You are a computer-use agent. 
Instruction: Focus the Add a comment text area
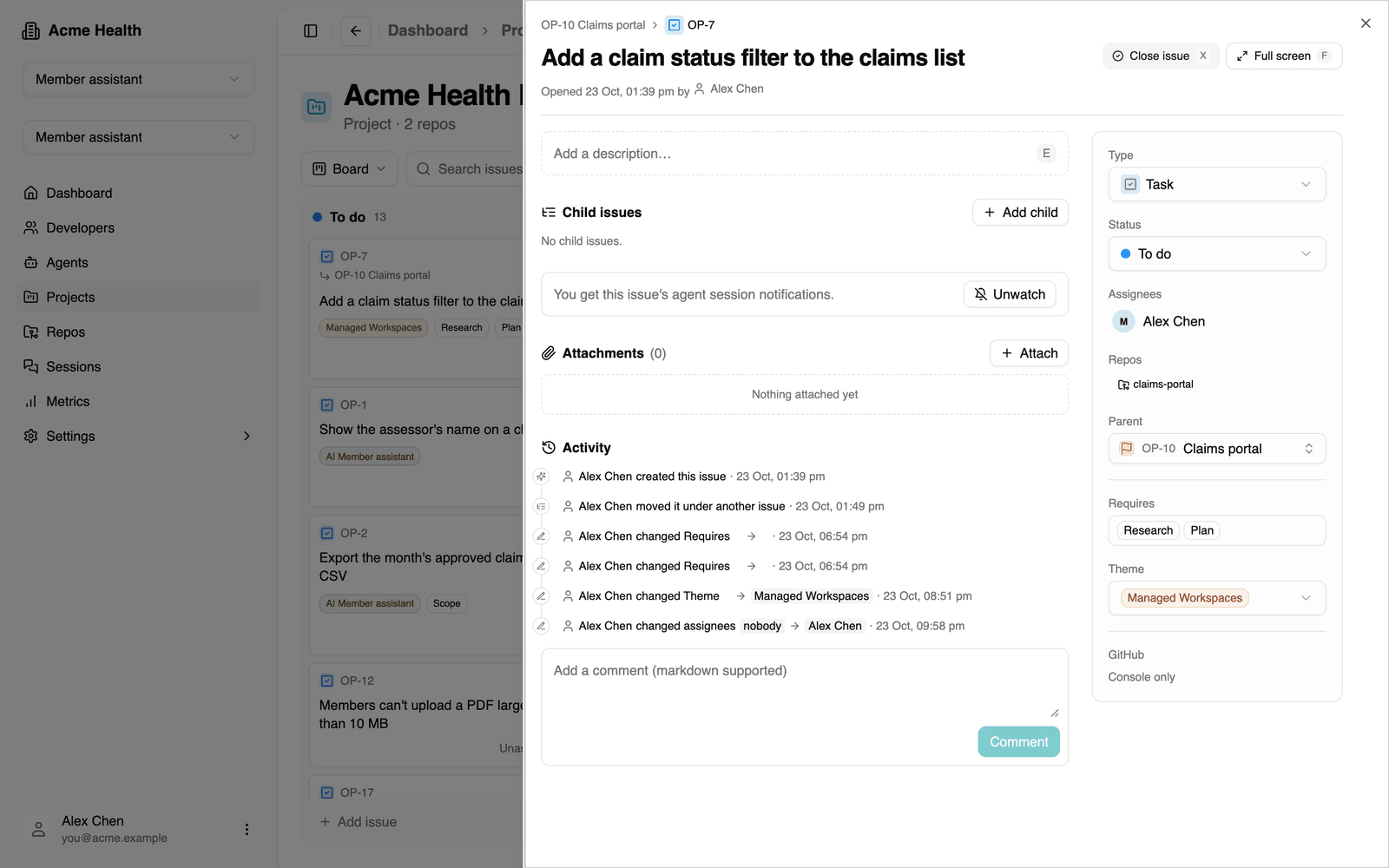coord(805,687)
